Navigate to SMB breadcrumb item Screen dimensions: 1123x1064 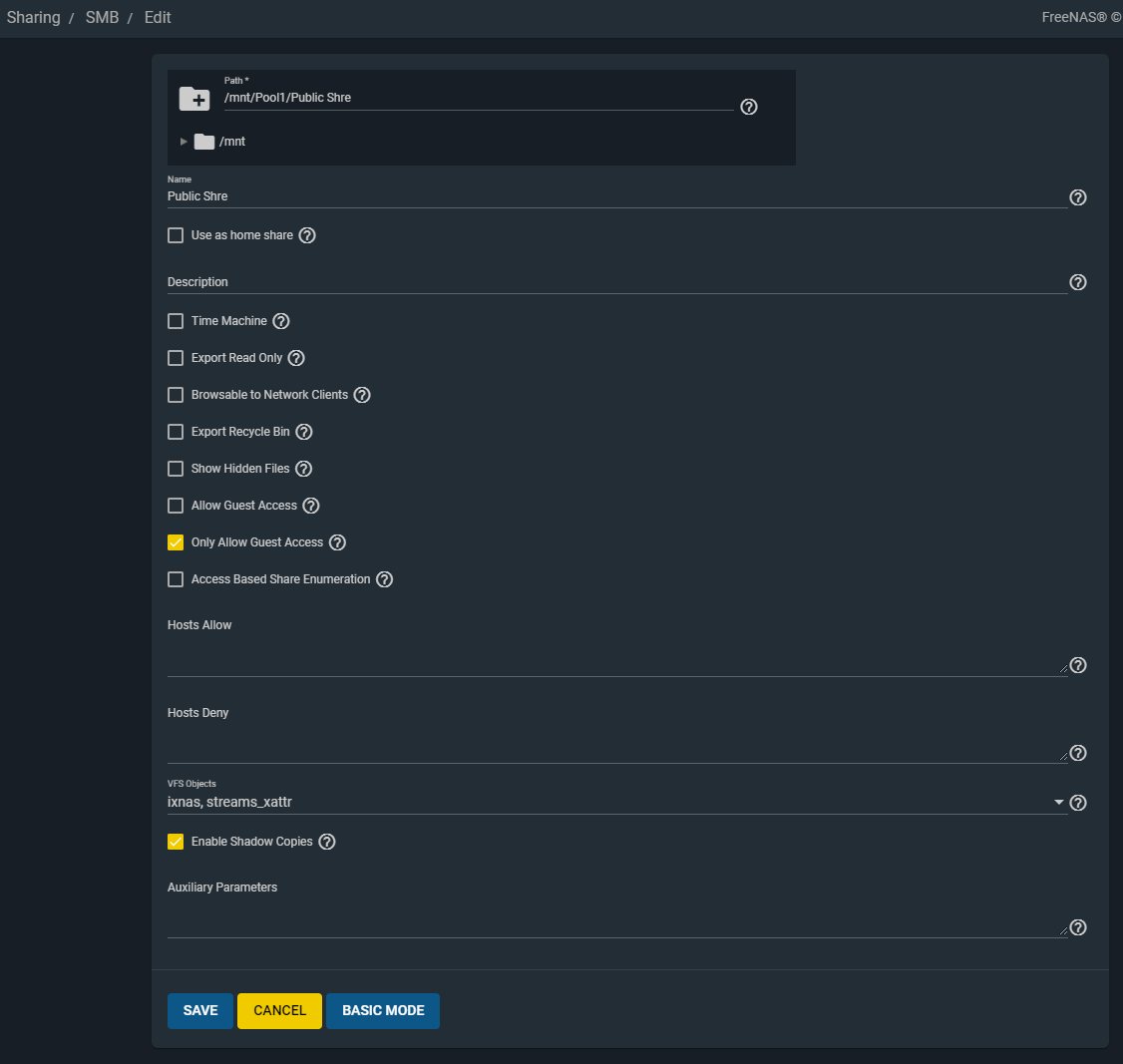point(102,18)
